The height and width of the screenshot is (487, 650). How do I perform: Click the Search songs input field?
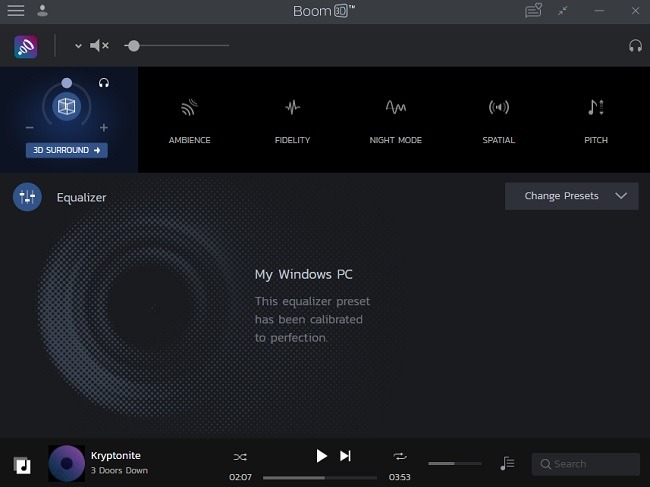pyautogui.click(x=586, y=464)
